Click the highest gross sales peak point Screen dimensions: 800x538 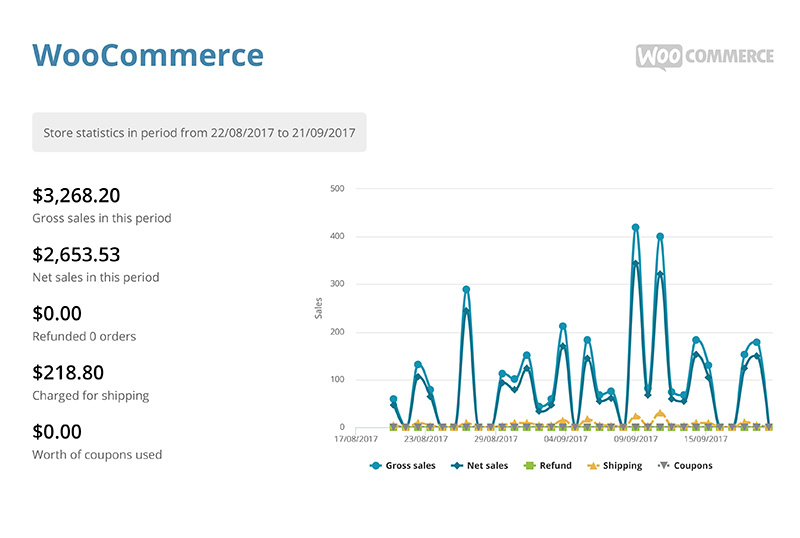tap(635, 228)
